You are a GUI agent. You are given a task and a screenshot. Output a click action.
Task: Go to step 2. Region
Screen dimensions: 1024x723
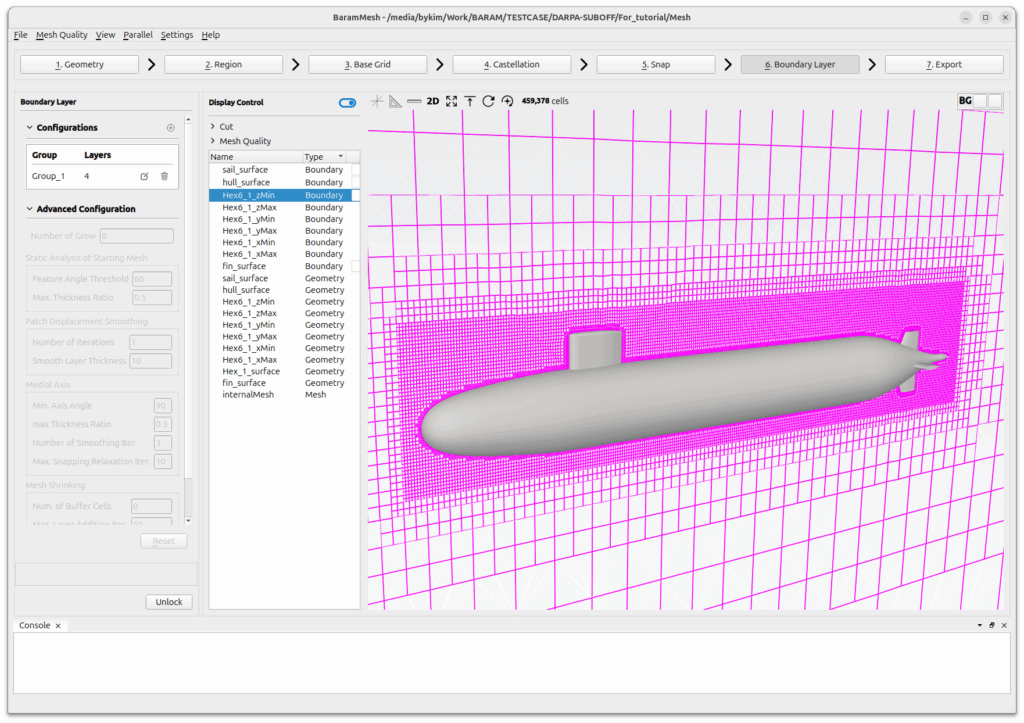point(223,65)
